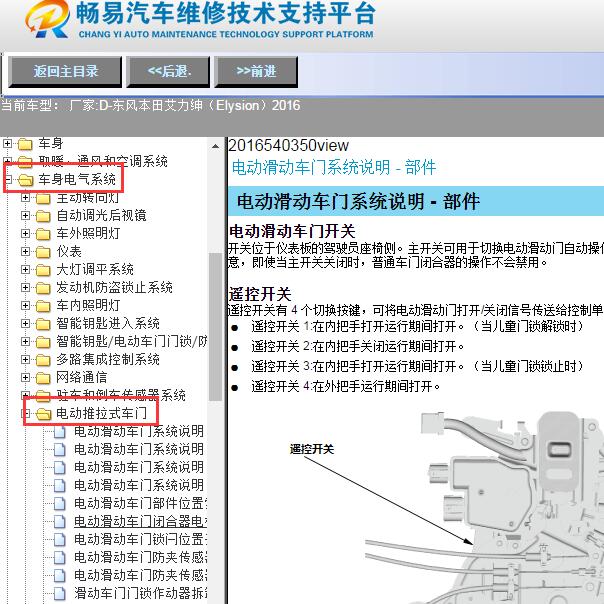Screen dimensions: 604x604
Task: Click the tree panel vertical scrollbar thumb
Action: point(215,327)
